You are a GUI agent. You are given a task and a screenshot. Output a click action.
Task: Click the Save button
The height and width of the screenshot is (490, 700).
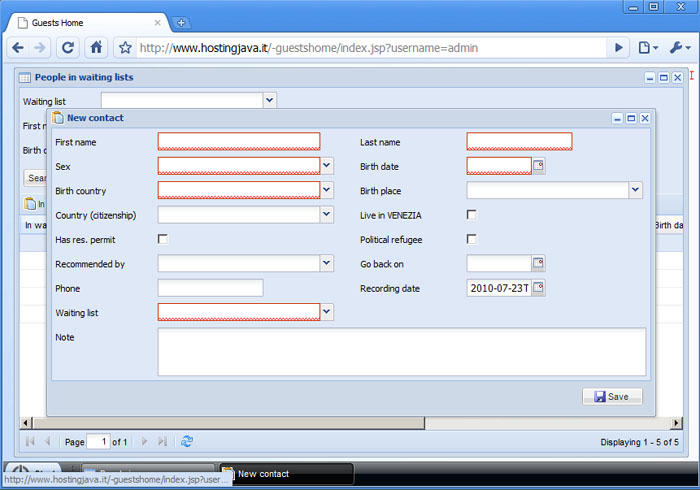(x=612, y=397)
